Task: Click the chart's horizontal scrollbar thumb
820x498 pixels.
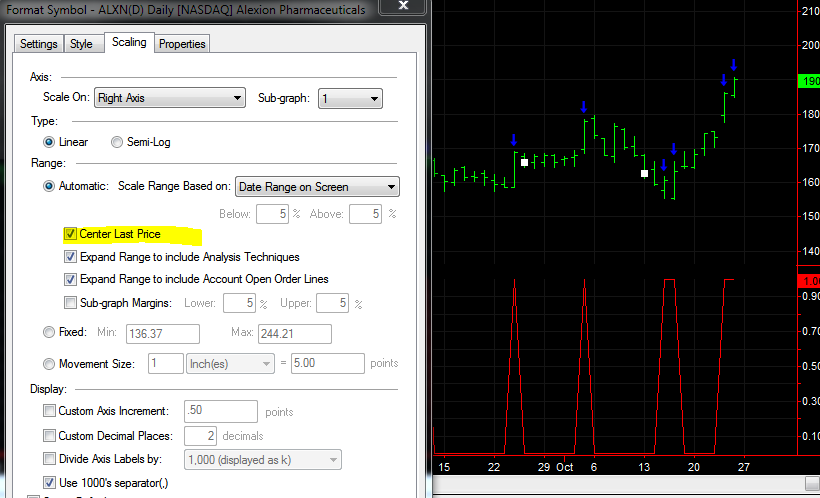Action: click(x=812, y=483)
